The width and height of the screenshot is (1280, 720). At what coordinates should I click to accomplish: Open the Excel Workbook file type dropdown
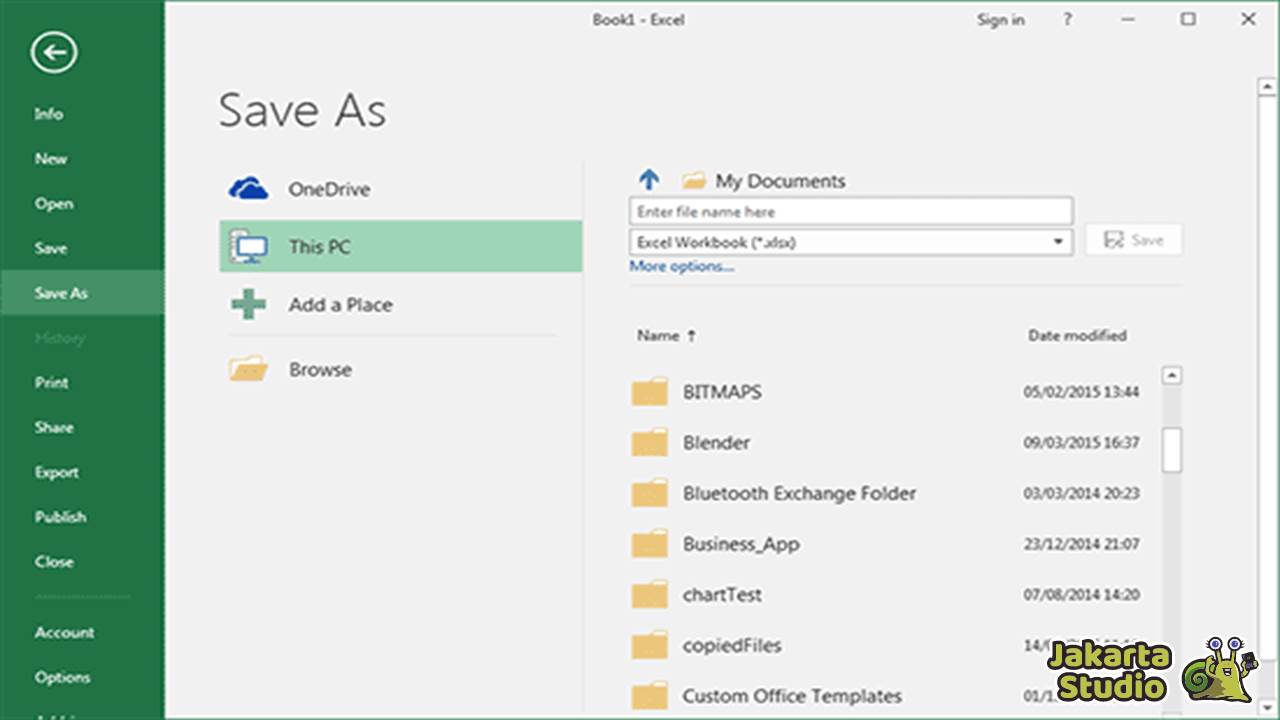coord(1057,242)
